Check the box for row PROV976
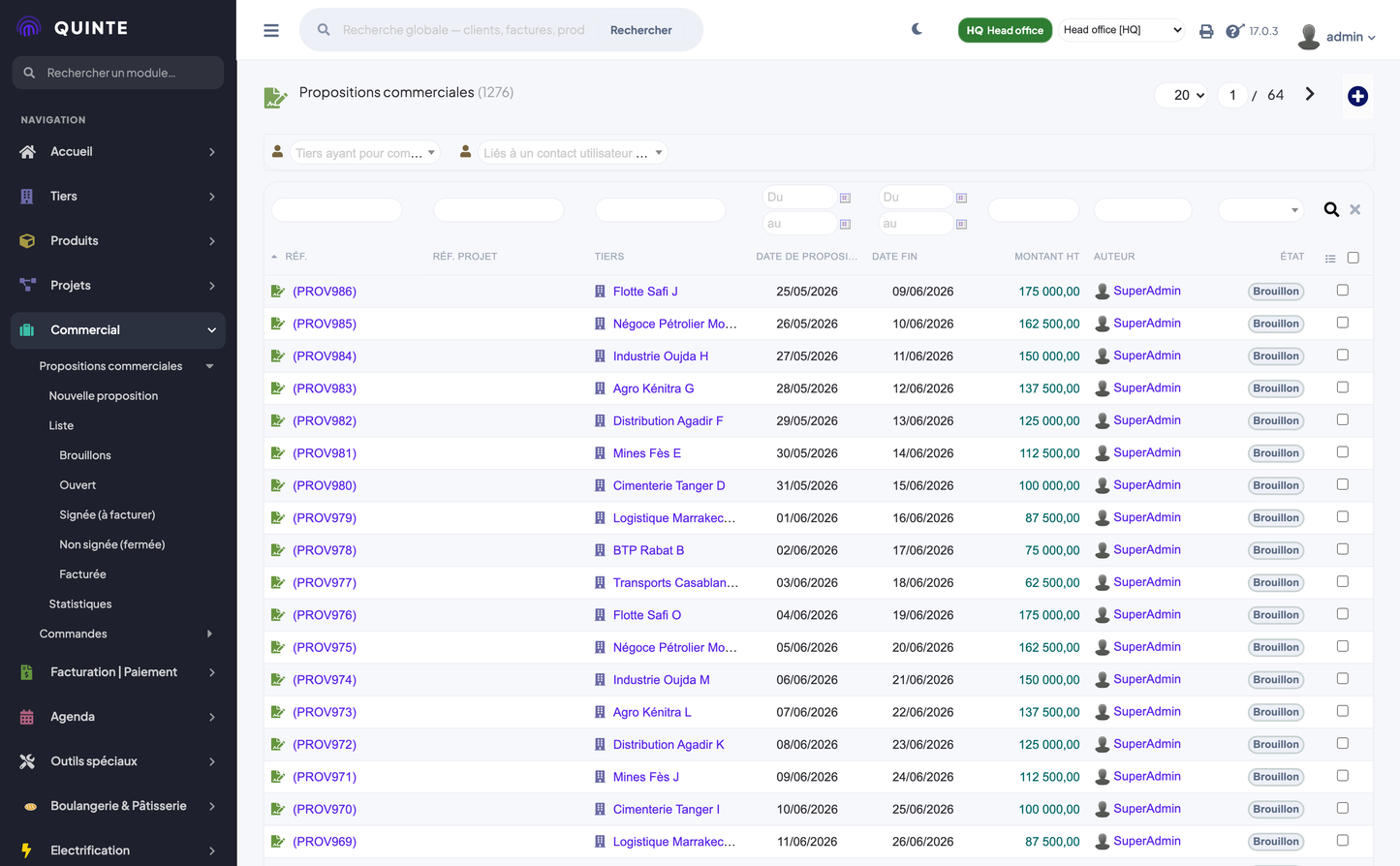Image resolution: width=1400 pixels, height=866 pixels. (x=1343, y=614)
